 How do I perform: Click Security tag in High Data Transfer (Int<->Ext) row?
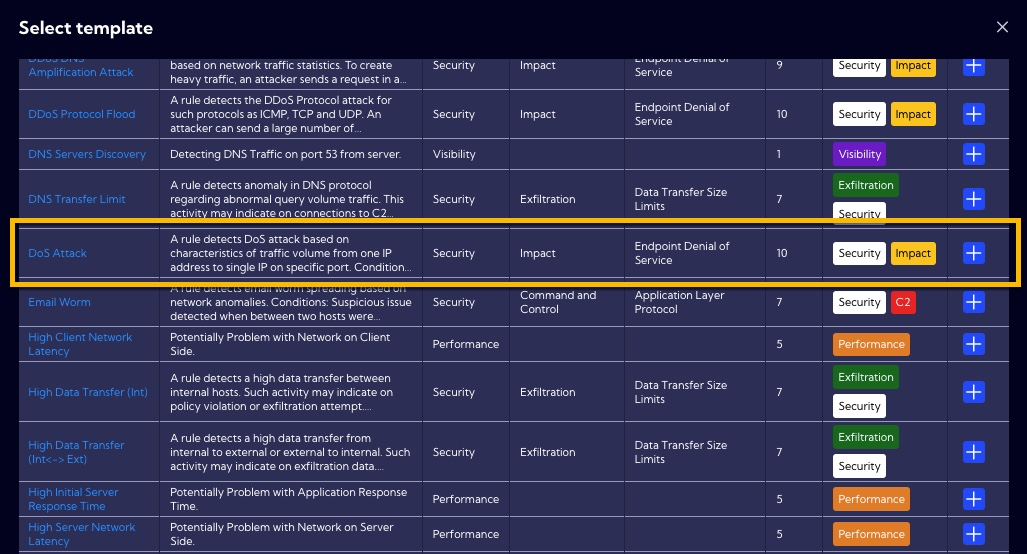pos(859,466)
